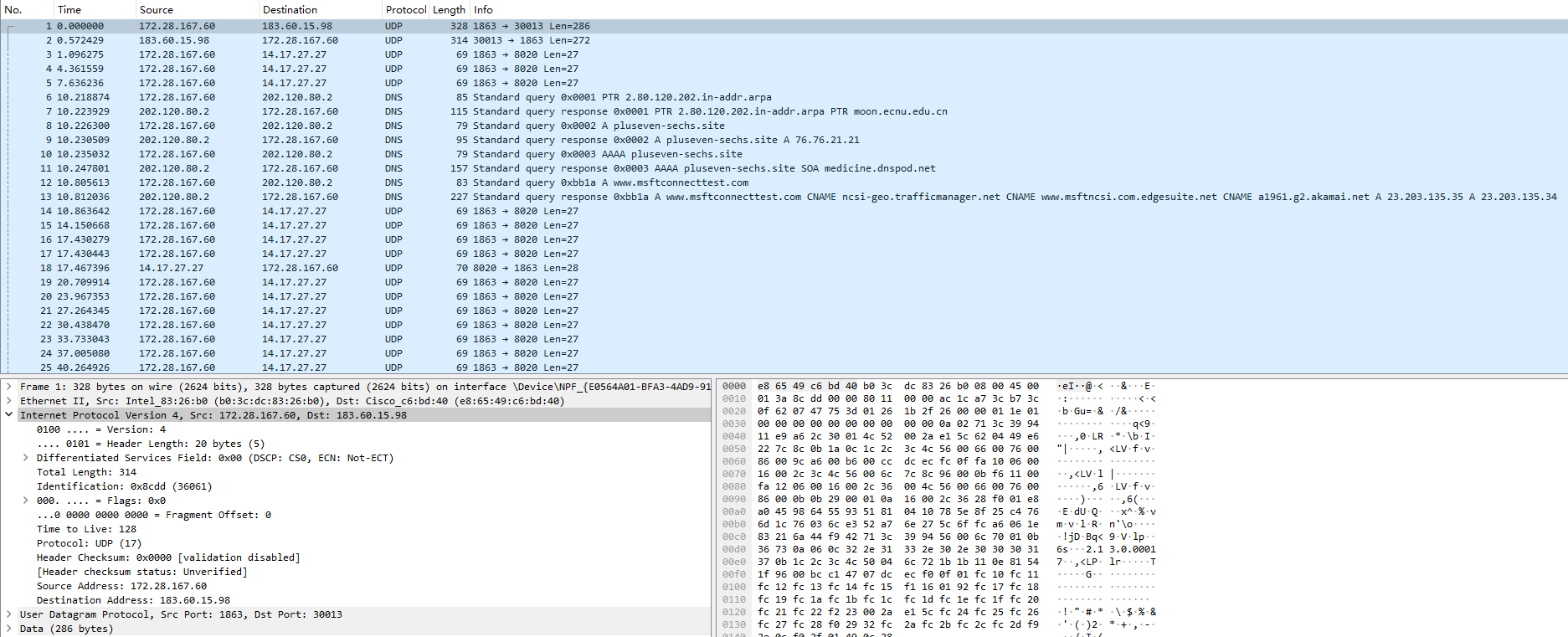Select packet 18 from 14.17.27.27
This screenshot has height=637, width=1568.
[x=784, y=268]
